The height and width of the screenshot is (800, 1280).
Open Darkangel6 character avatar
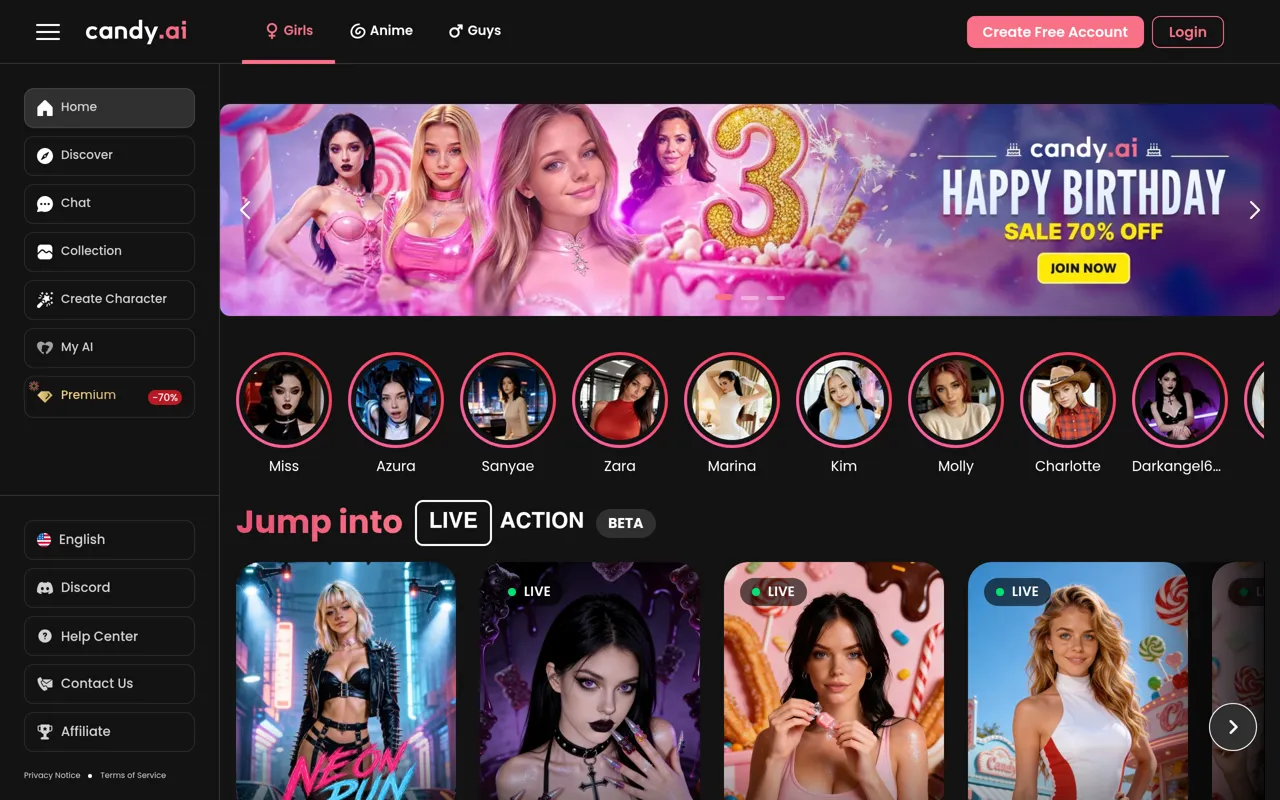coord(1180,400)
